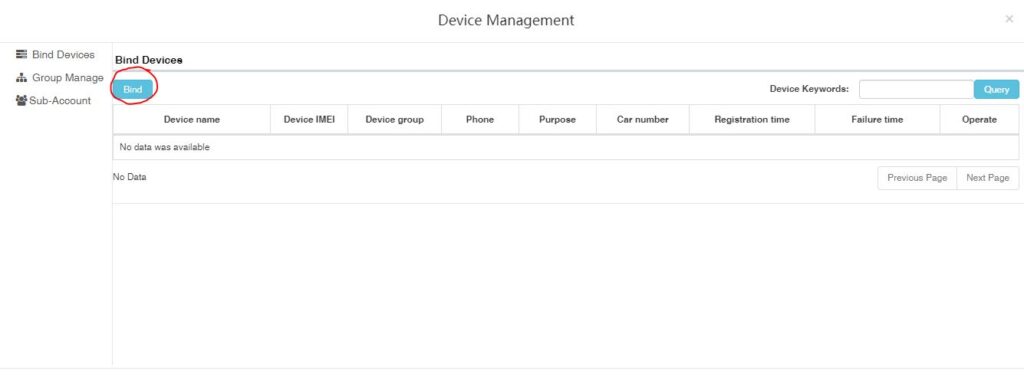This screenshot has width=1024, height=390.
Task: Go to Previous Page
Action: click(917, 178)
